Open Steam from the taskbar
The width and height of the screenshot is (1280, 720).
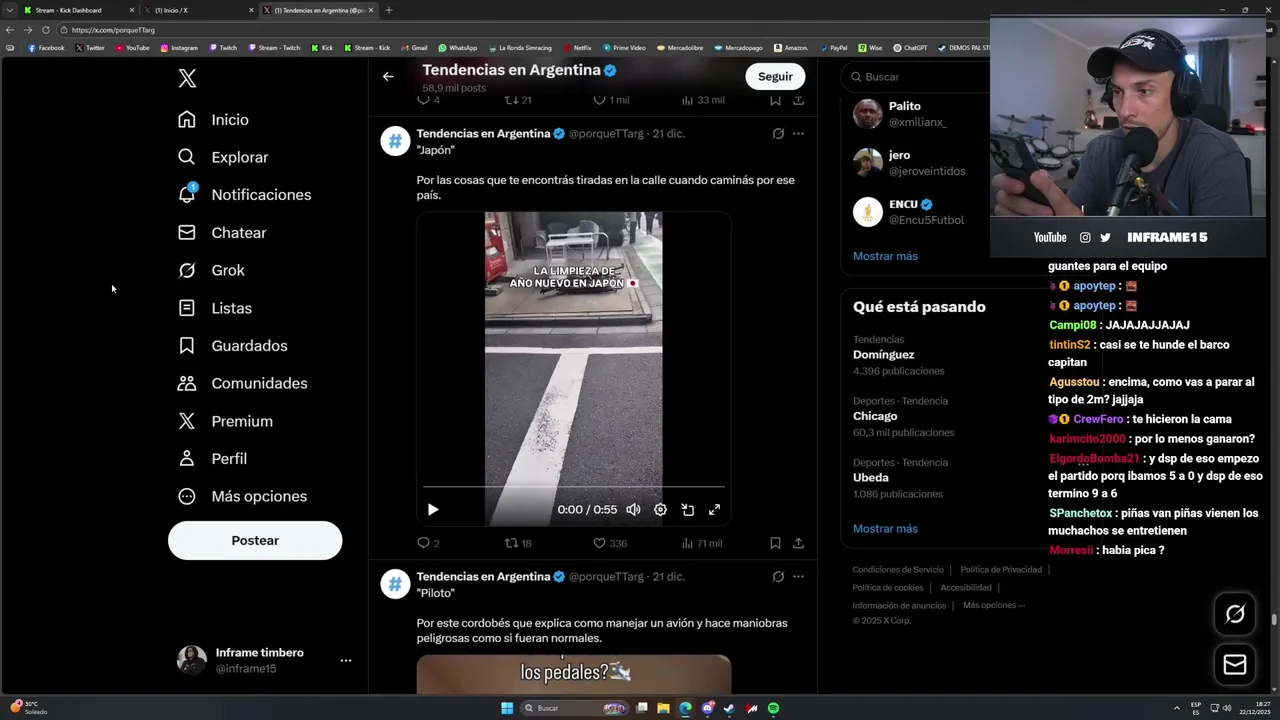point(729,708)
